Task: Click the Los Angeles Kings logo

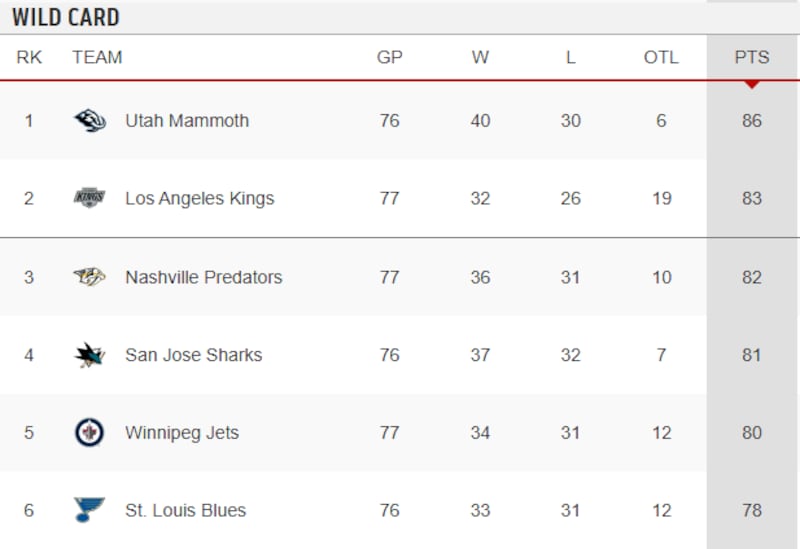Action: 90,198
